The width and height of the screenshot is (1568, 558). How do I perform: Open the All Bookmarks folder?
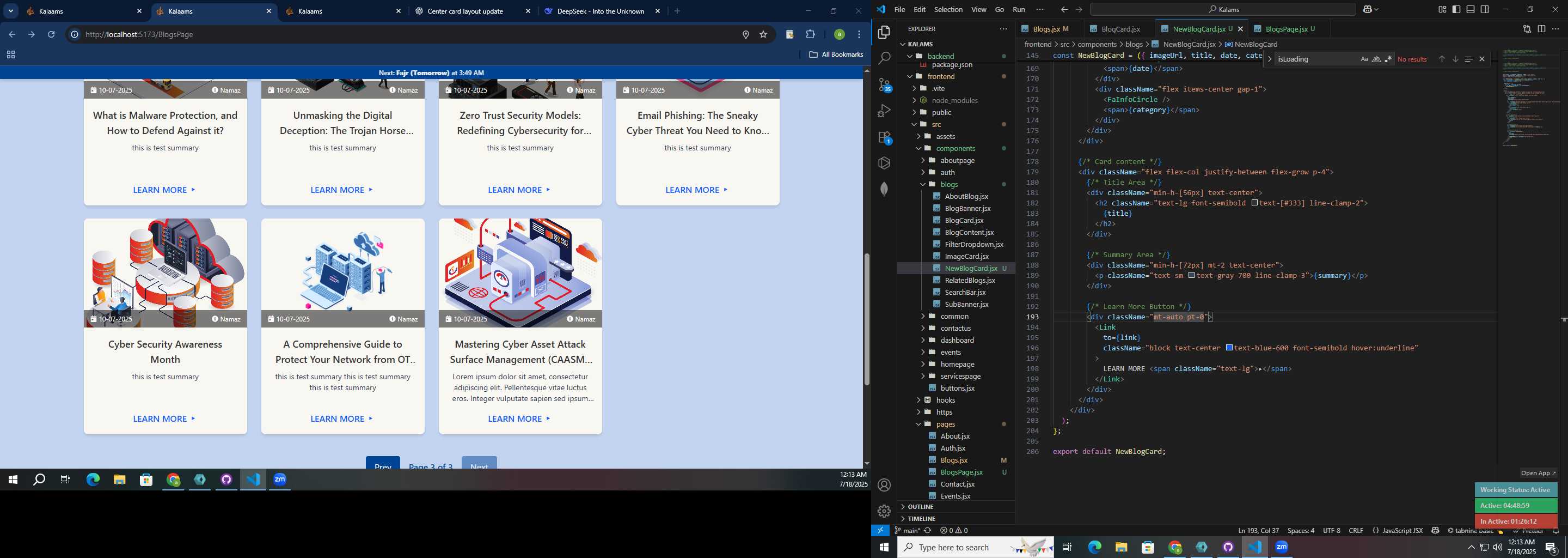836,55
